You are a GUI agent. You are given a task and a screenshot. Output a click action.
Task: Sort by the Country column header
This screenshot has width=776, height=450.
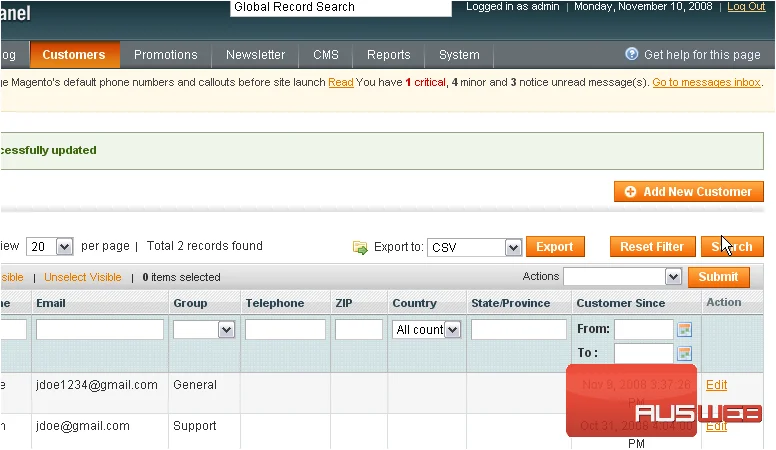414,303
